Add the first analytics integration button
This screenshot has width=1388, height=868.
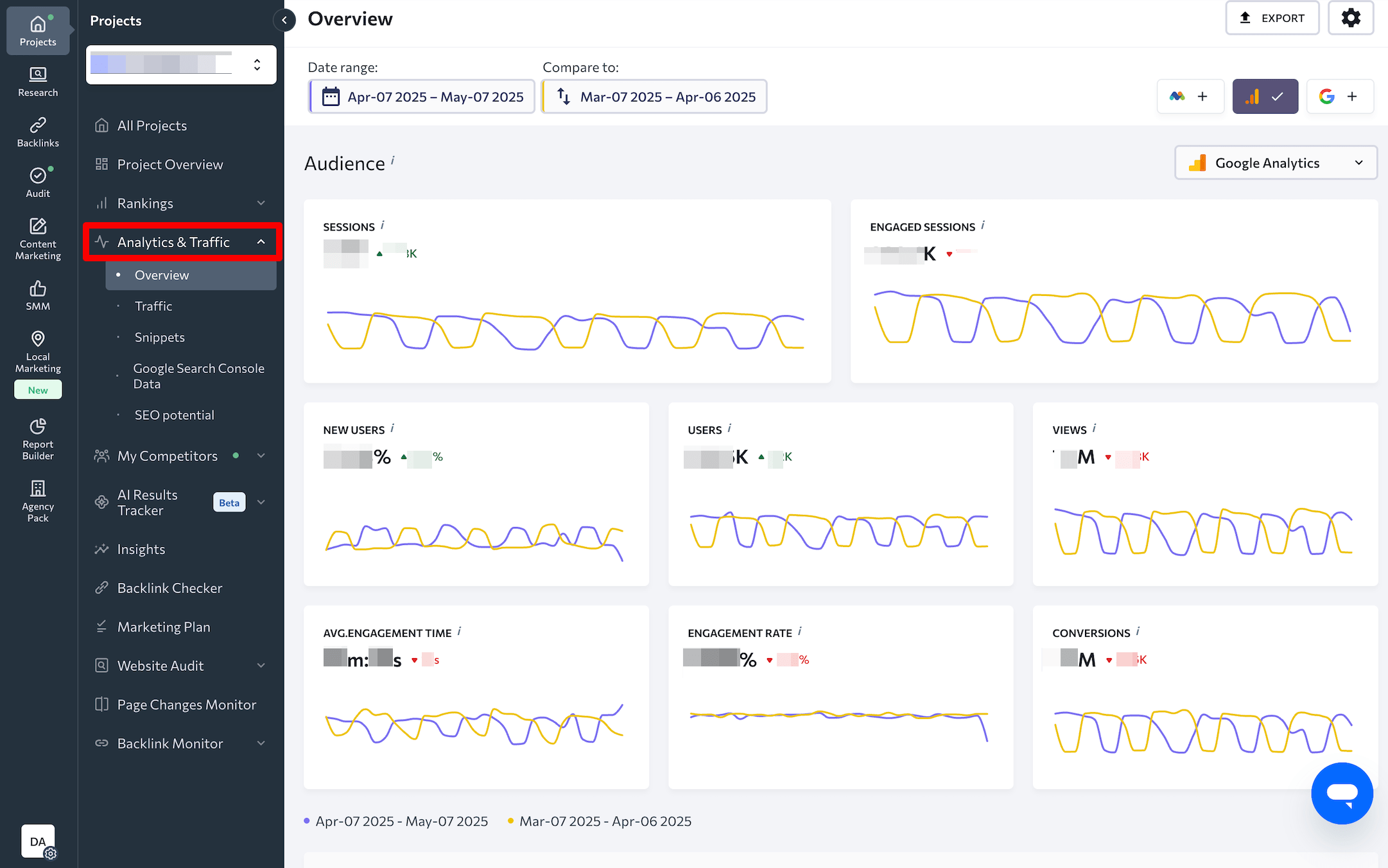[1190, 96]
